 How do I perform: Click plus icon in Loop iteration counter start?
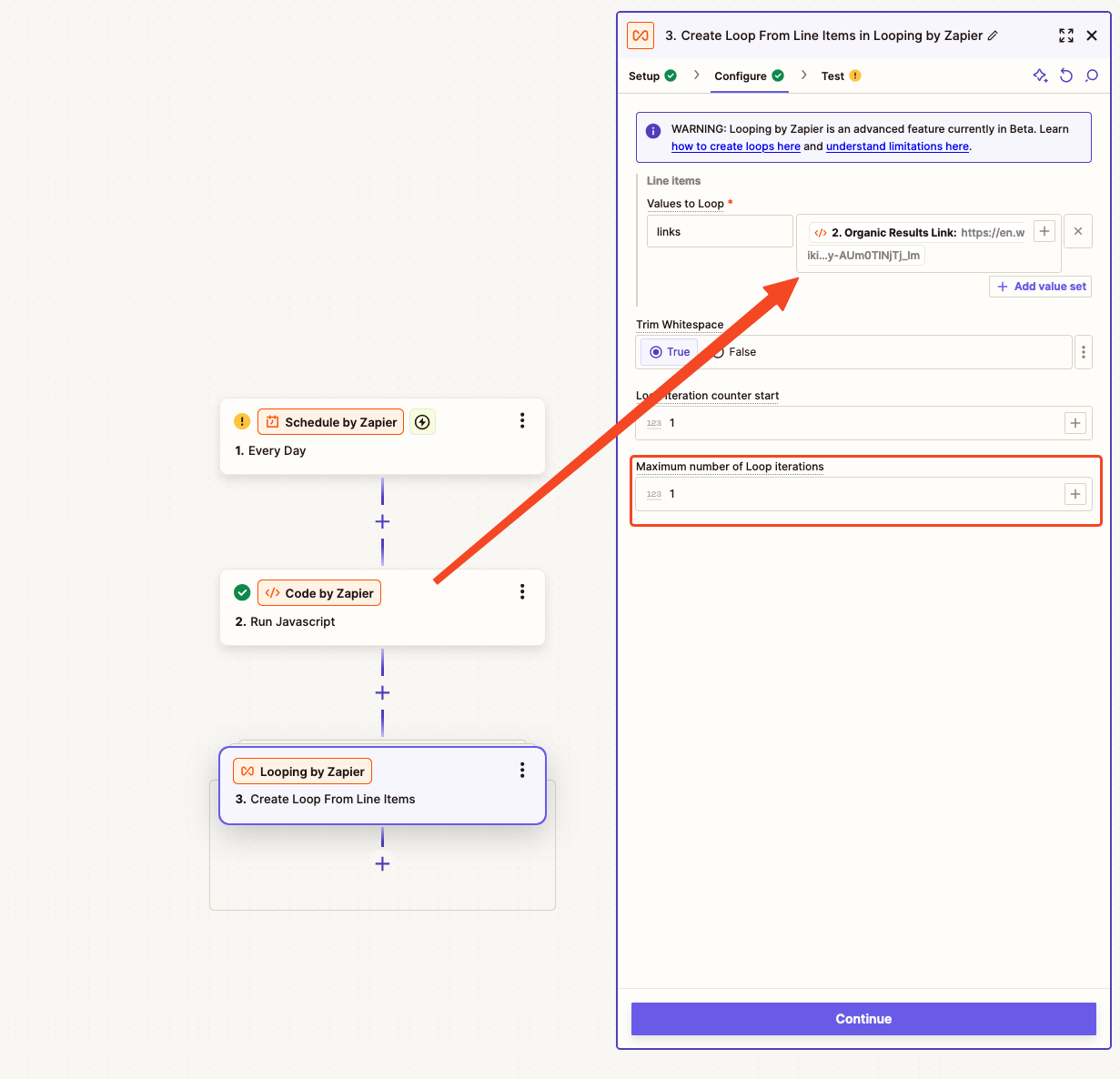1075,423
